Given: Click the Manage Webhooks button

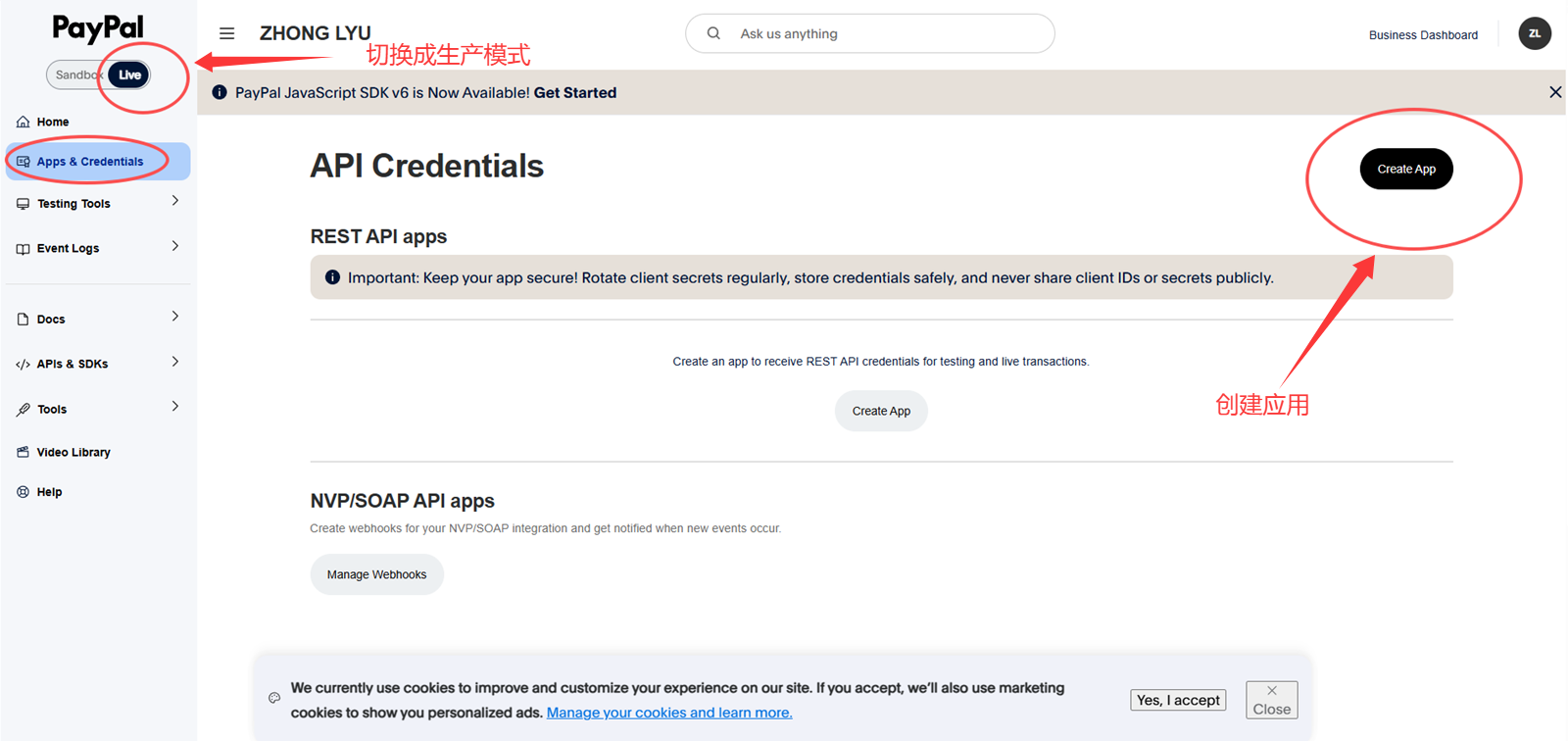Looking at the screenshot, I should pos(376,574).
